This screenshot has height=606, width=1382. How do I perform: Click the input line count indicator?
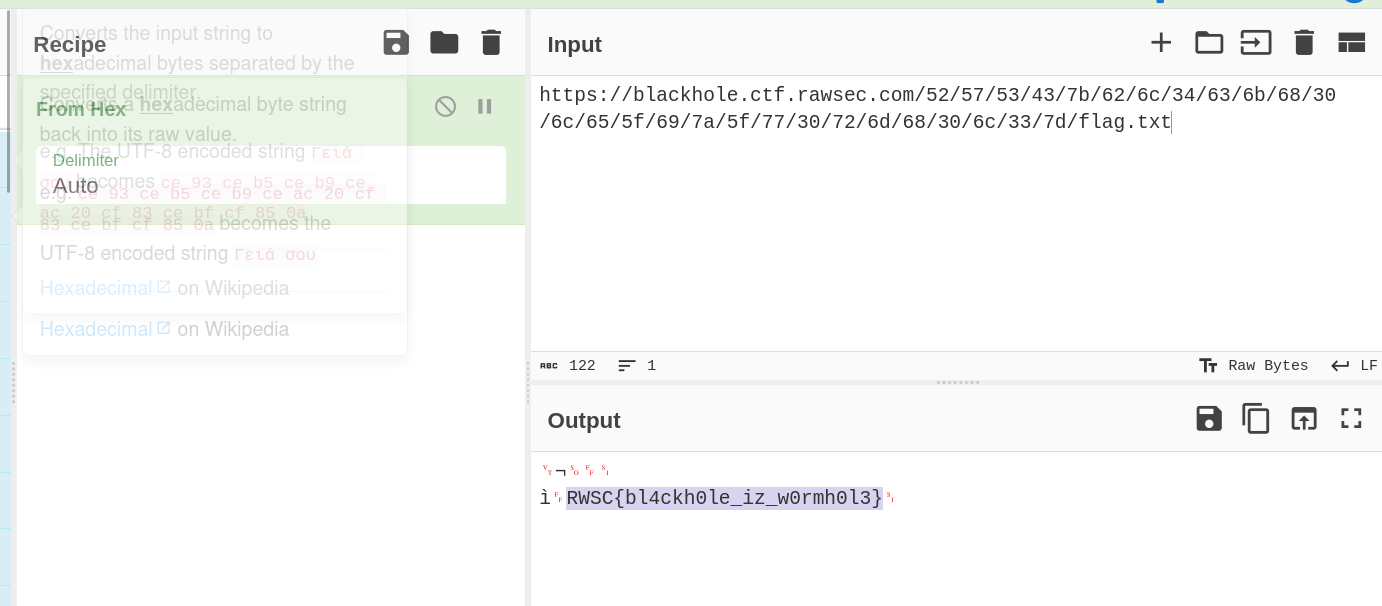pyautogui.click(x=637, y=366)
